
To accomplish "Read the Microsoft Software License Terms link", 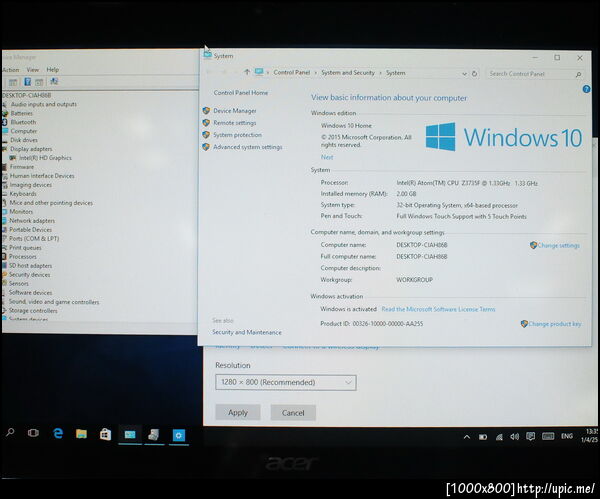I will (x=438, y=309).
